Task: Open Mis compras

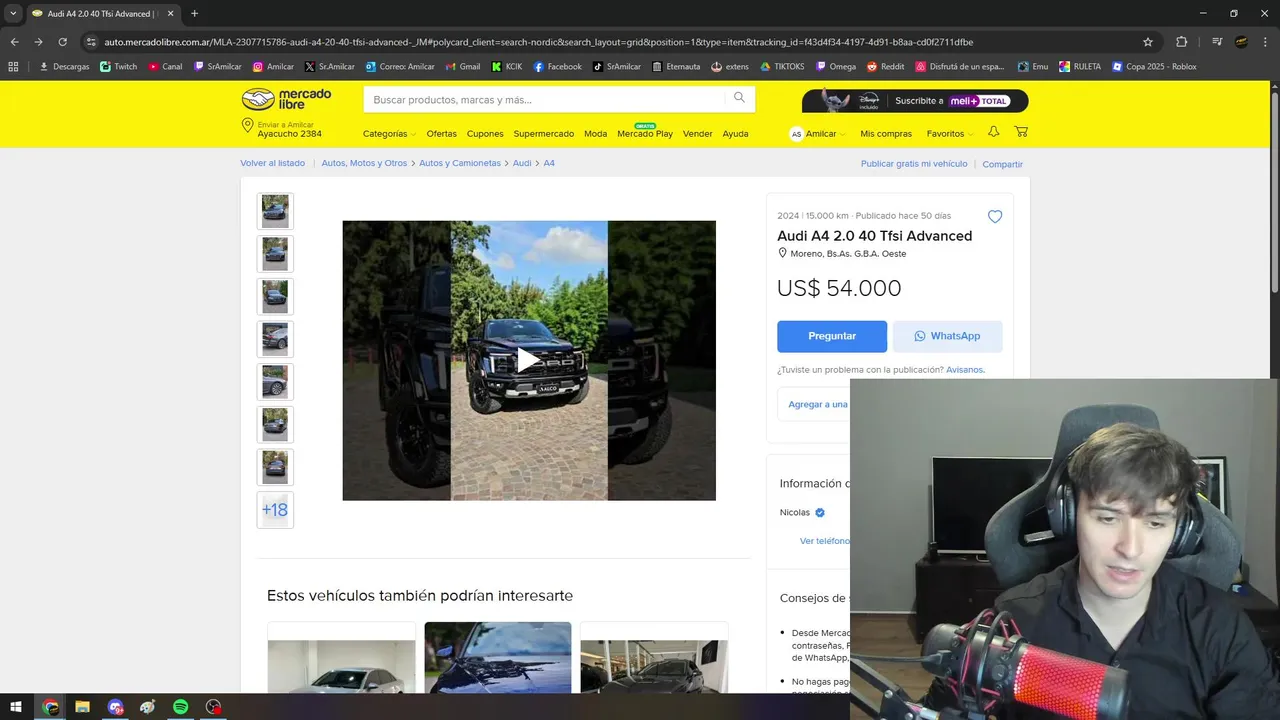Action: (x=886, y=133)
